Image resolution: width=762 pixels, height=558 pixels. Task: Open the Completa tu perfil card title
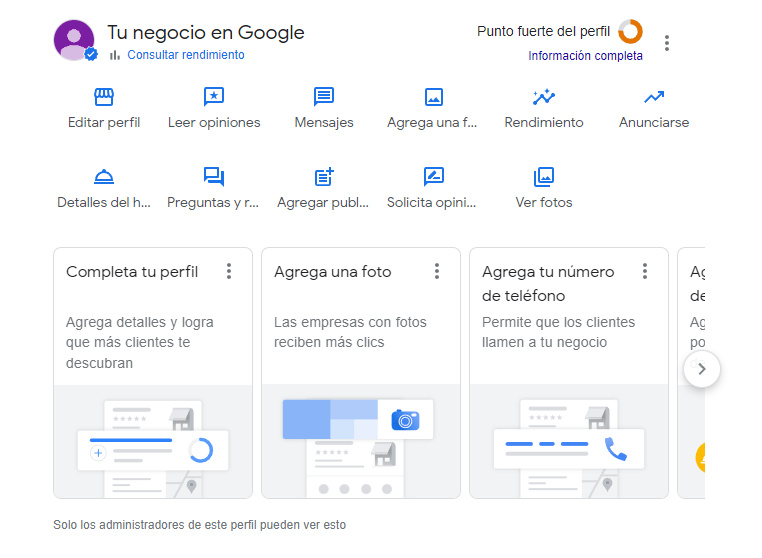pyautogui.click(x=132, y=272)
